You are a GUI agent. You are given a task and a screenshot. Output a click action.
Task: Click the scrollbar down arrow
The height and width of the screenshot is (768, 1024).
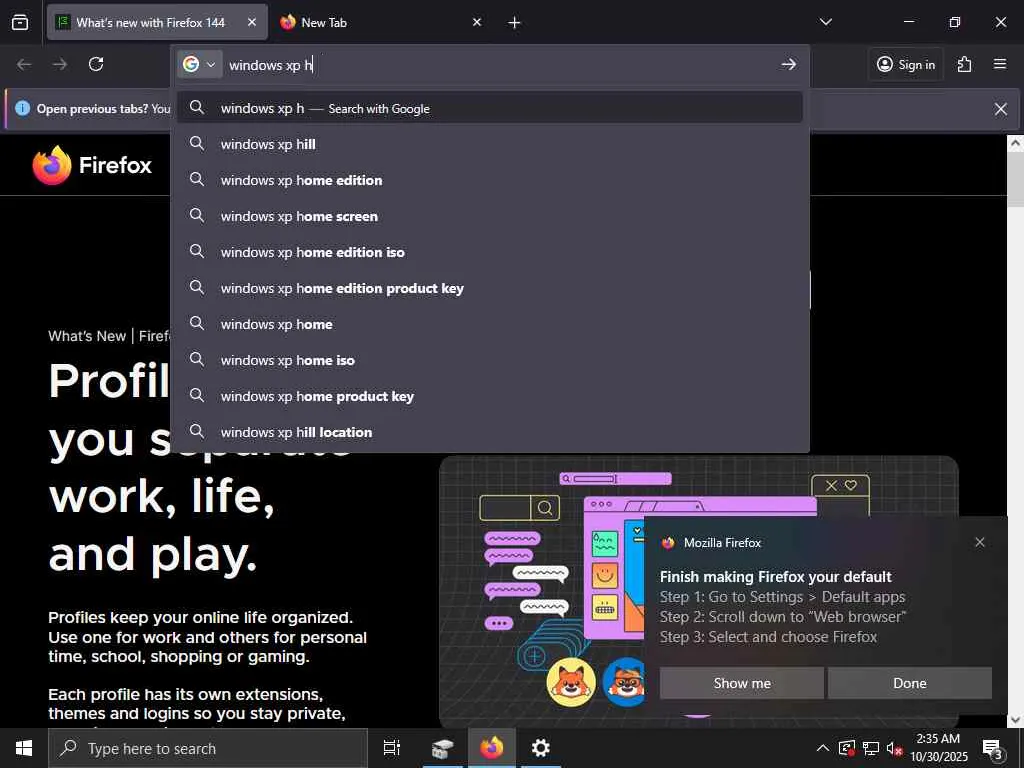coord(1016,720)
